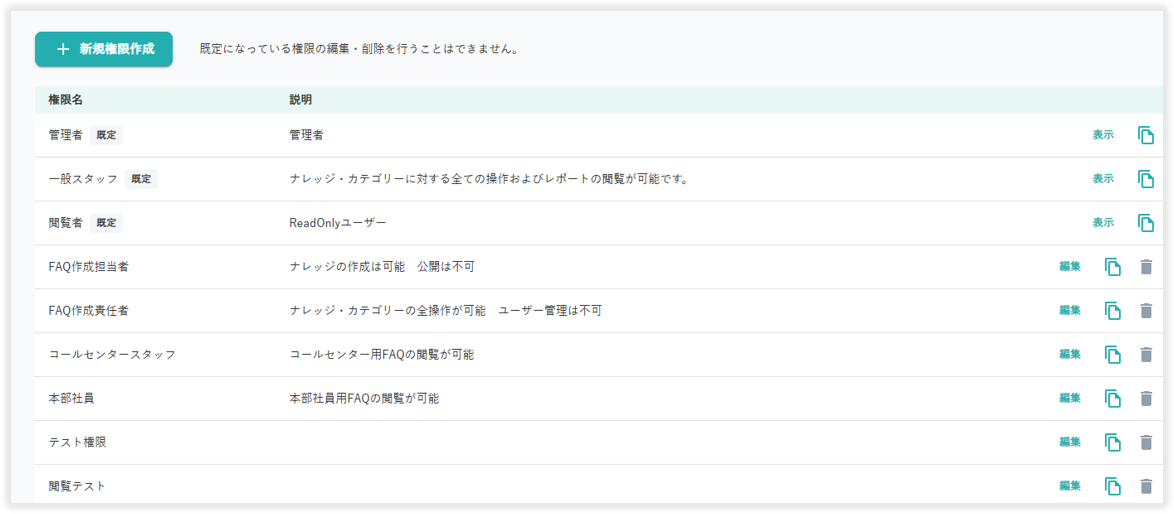The height and width of the screenshot is (514, 1174).
Task: Click 編集 for FAQ作成担当者
Action: (1070, 267)
